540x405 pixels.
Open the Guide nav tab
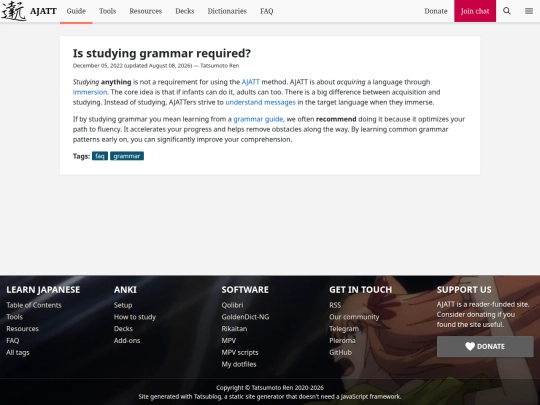point(76,11)
